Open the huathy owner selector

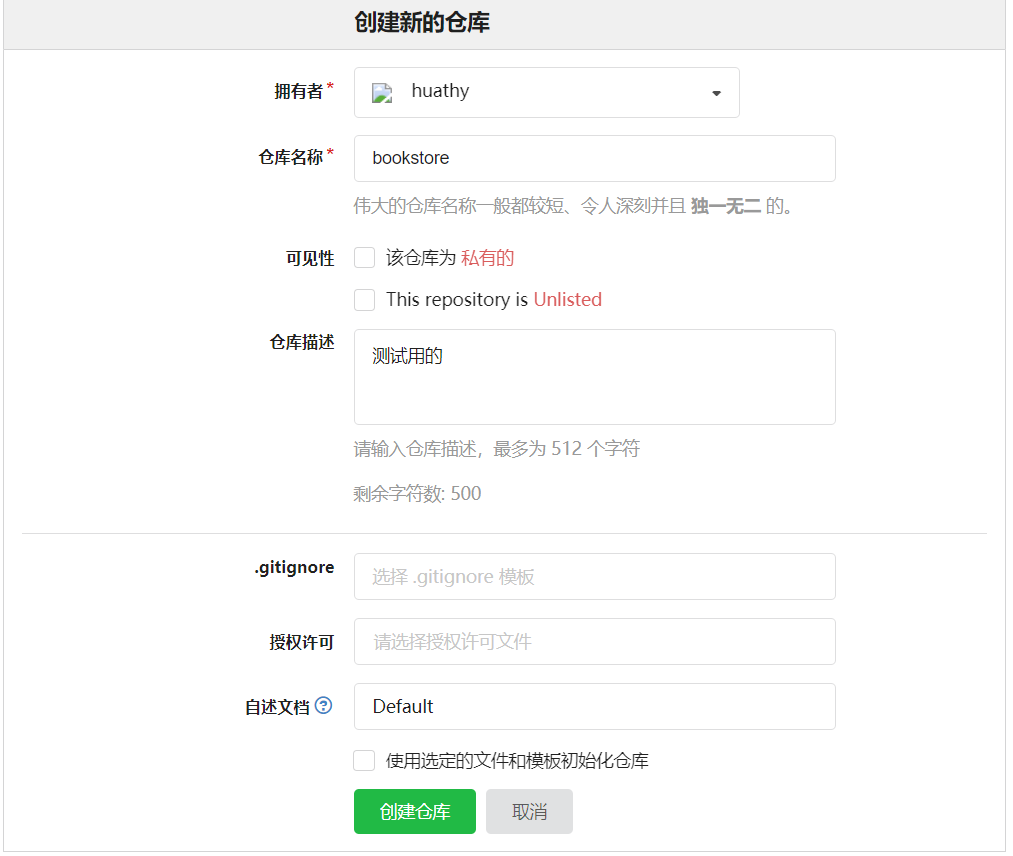(x=547, y=92)
